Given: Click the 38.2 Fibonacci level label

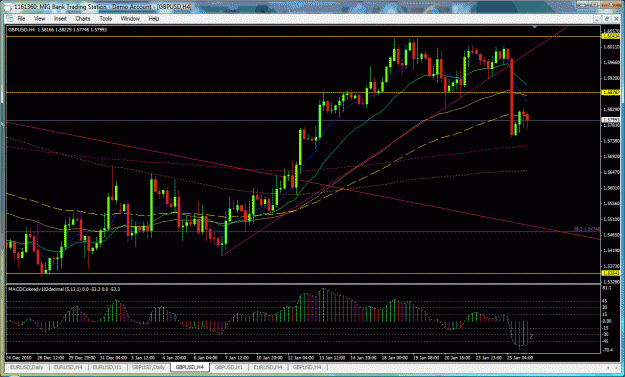Looking at the screenshot, I should pos(587,229).
